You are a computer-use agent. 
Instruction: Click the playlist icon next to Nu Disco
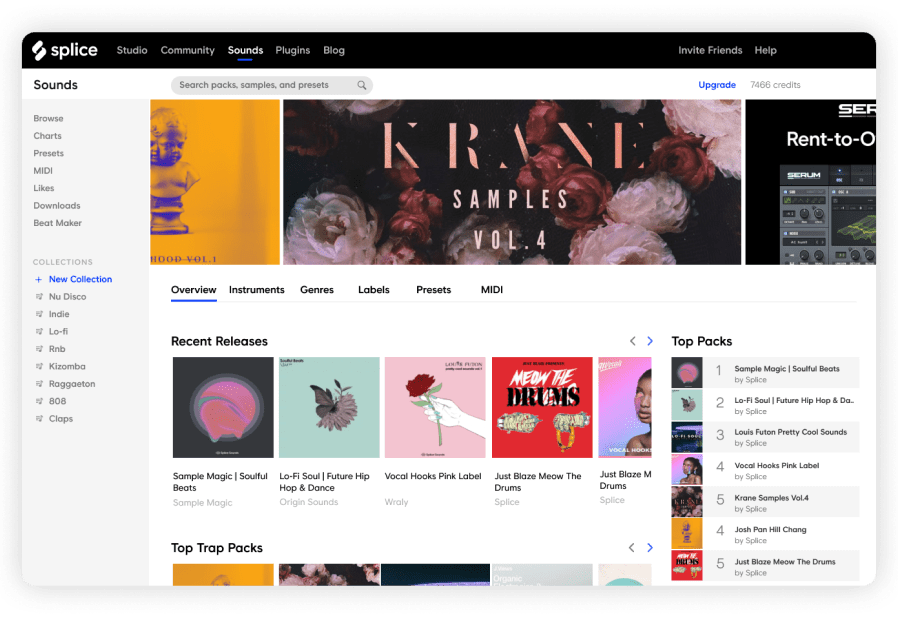point(39,297)
